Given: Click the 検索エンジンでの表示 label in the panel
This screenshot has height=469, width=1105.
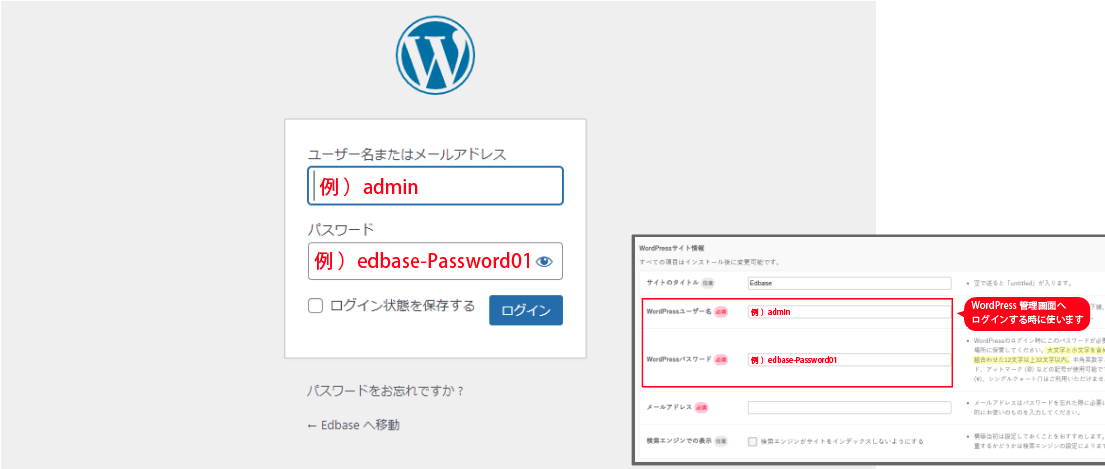Looking at the screenshot, I should point(679,441).
